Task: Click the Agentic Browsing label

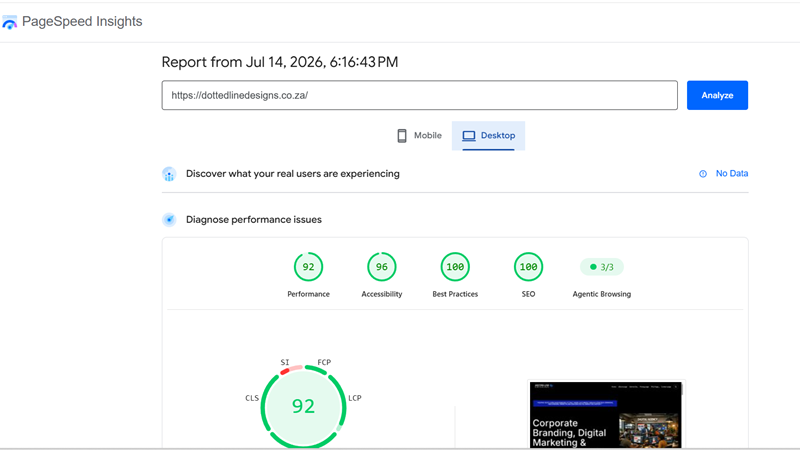Action: [602, 294]
